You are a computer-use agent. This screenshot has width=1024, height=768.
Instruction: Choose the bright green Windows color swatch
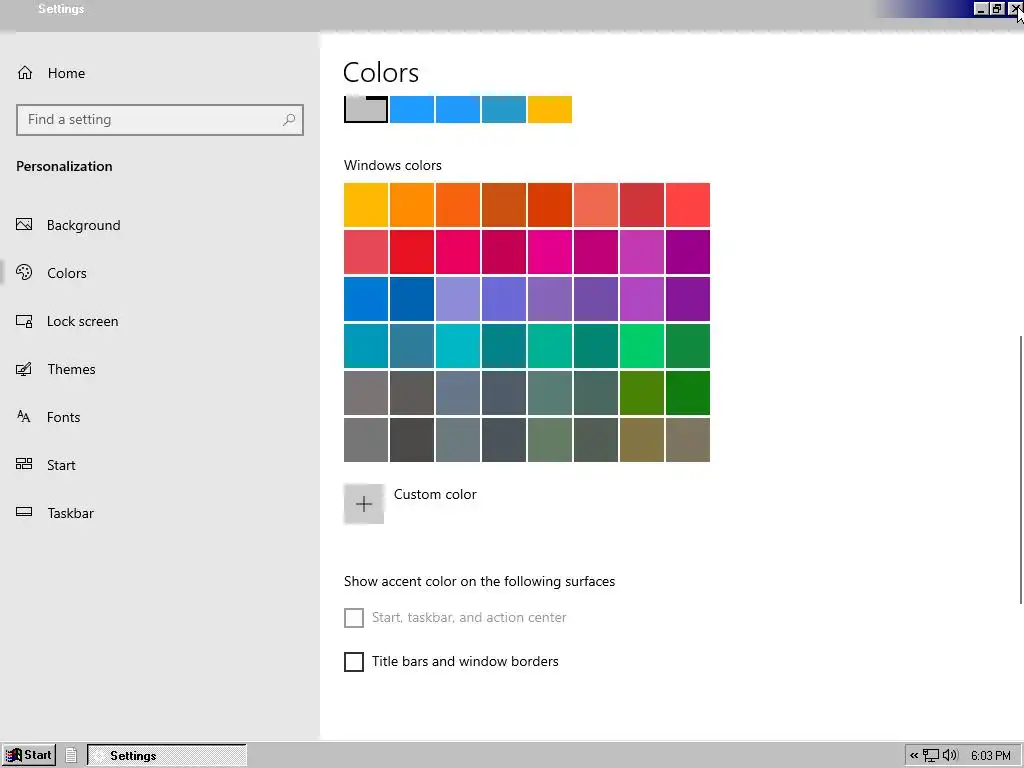[641, 346]
